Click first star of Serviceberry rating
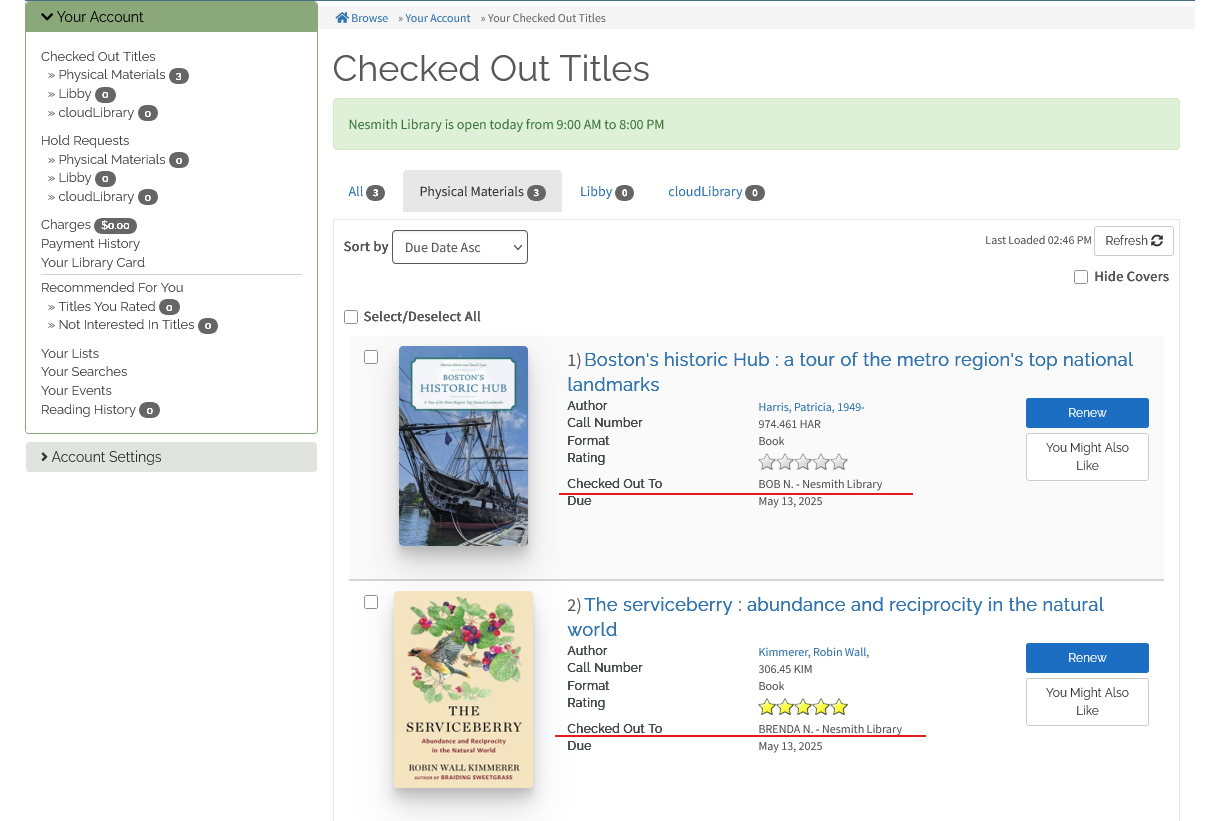This screenshot has height=821, width=1212. click(x=767, y=707)
